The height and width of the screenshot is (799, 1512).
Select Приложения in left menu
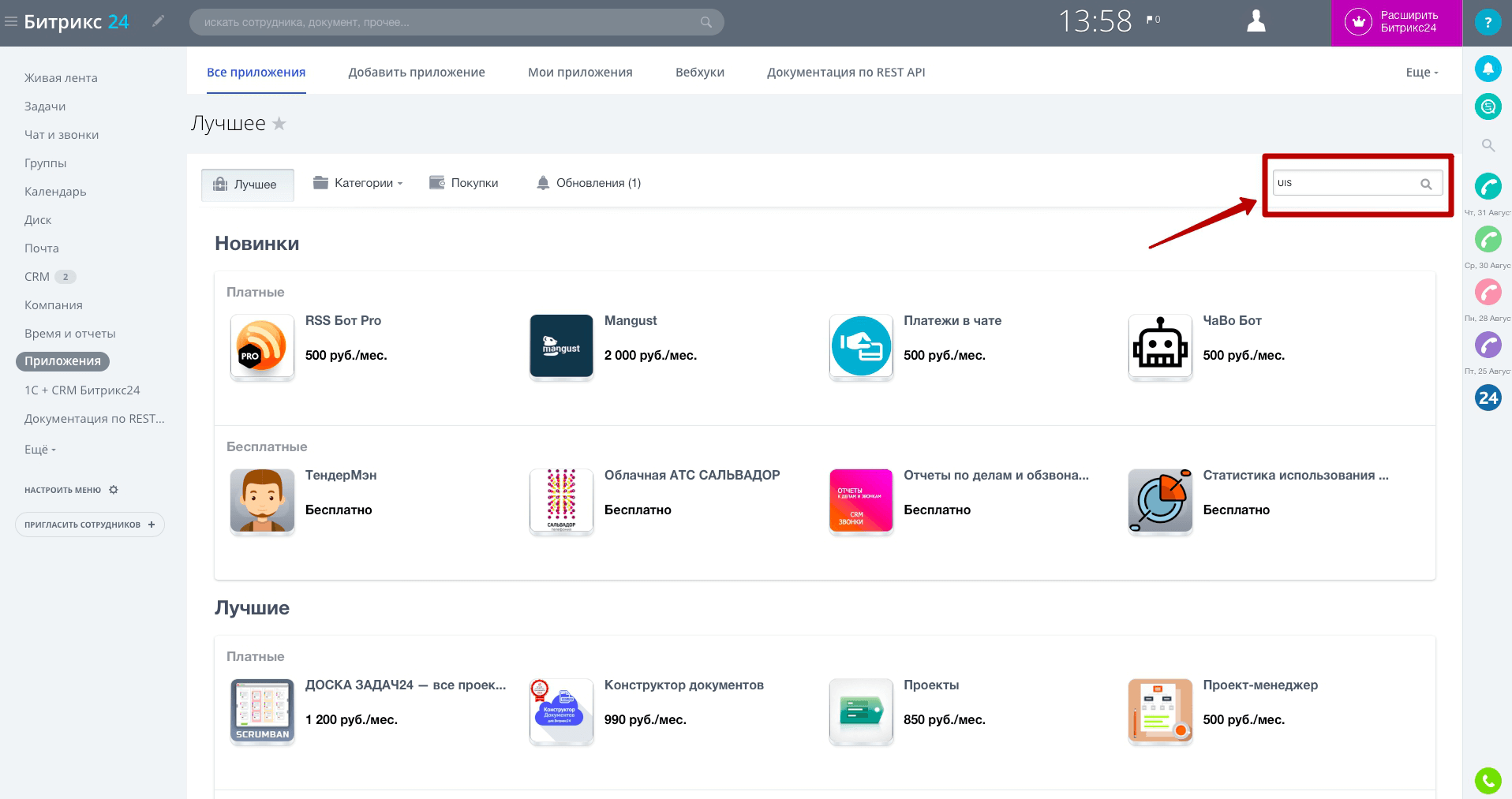click(62, 361)
